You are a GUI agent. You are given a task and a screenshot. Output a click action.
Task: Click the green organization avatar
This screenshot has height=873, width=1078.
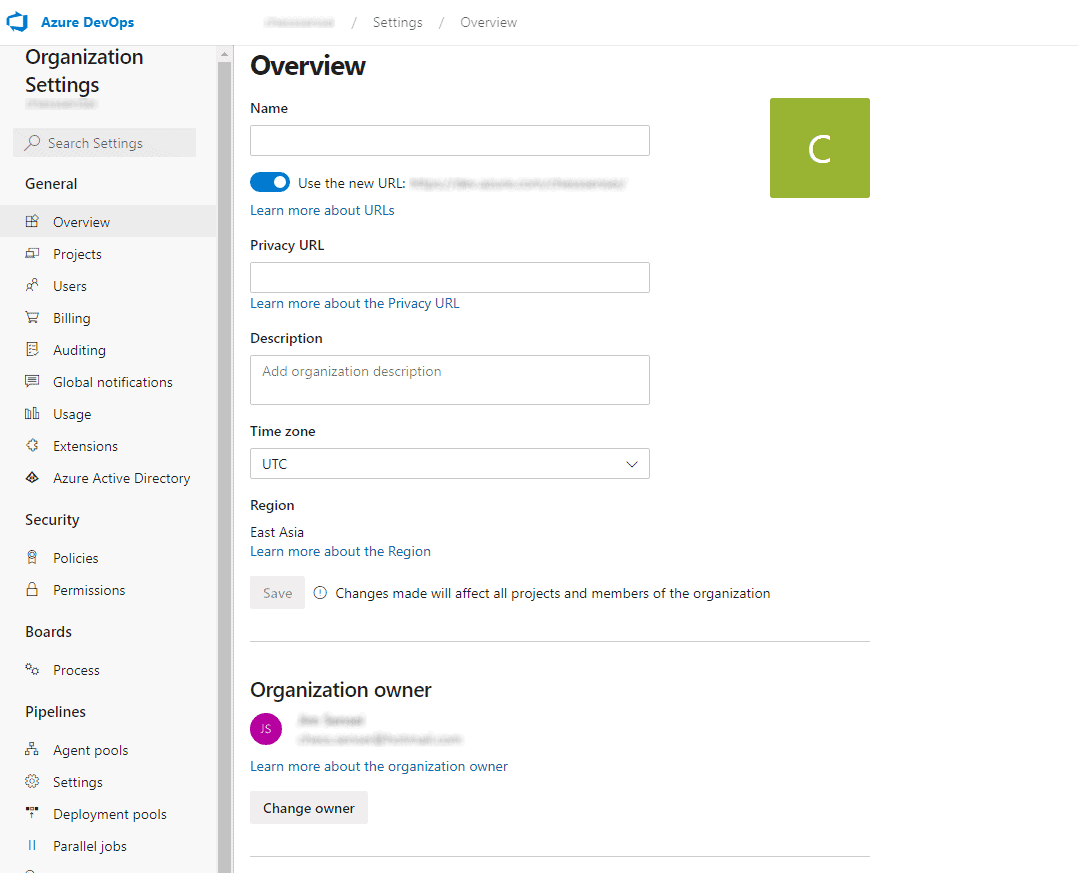point(819,147)
